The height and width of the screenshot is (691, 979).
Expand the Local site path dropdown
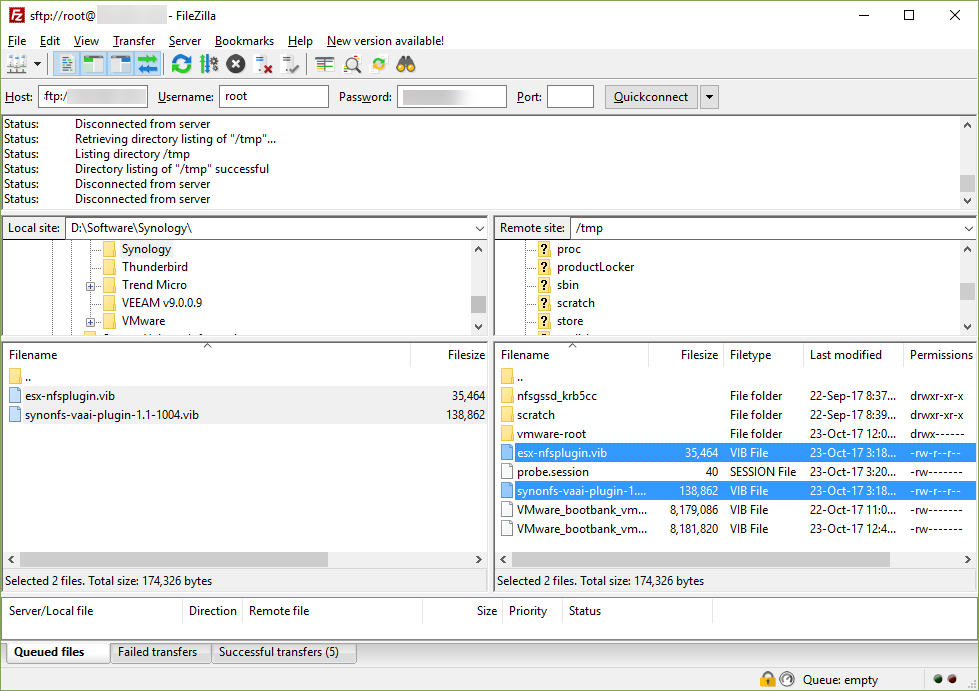click(479, 228)
